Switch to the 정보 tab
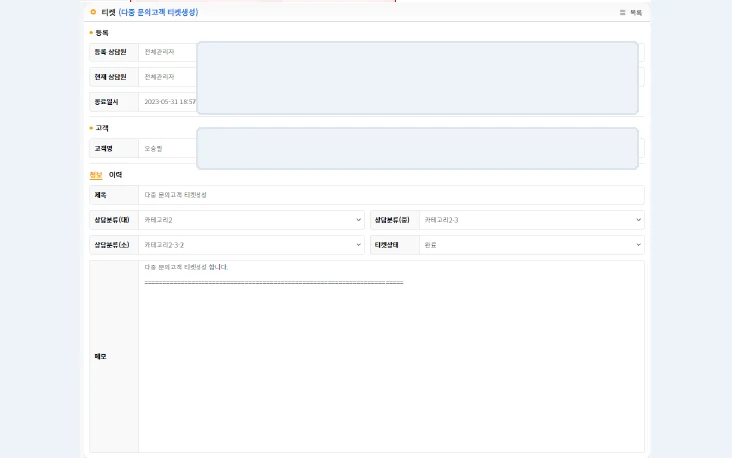This screenshot has width=732, height=458. [x=96, y=175]
